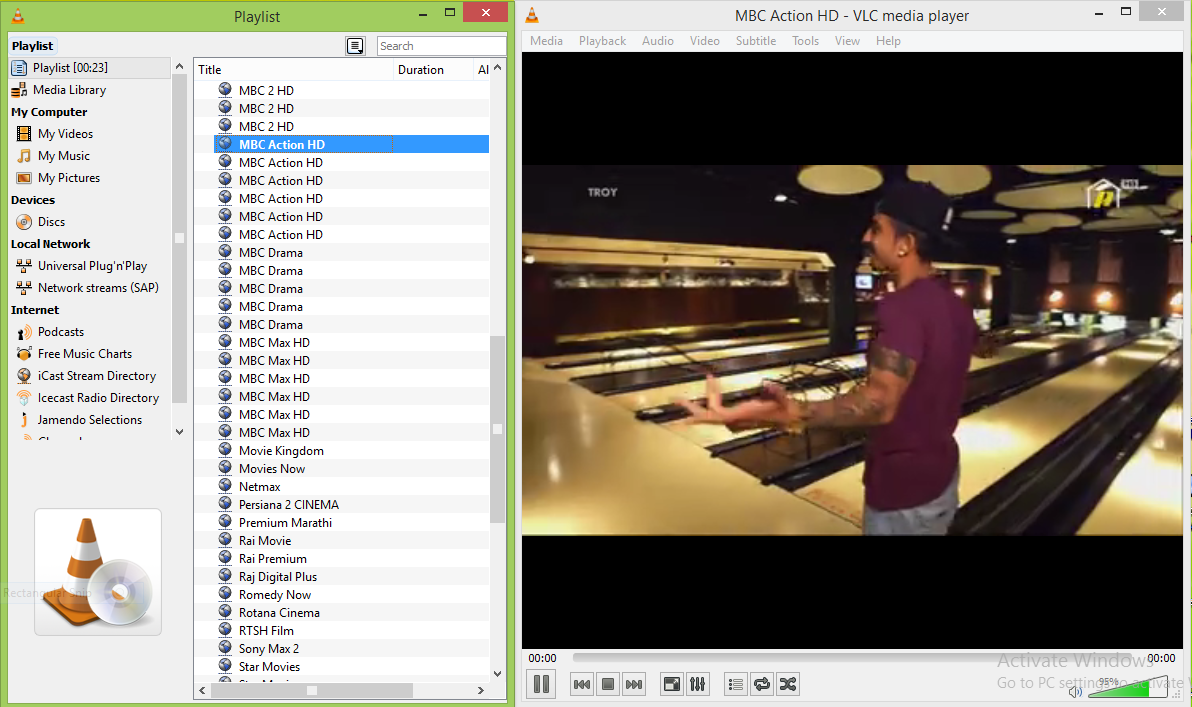Skip to next media in player
The image size is (1192, 707).
(x=634, y=684)
